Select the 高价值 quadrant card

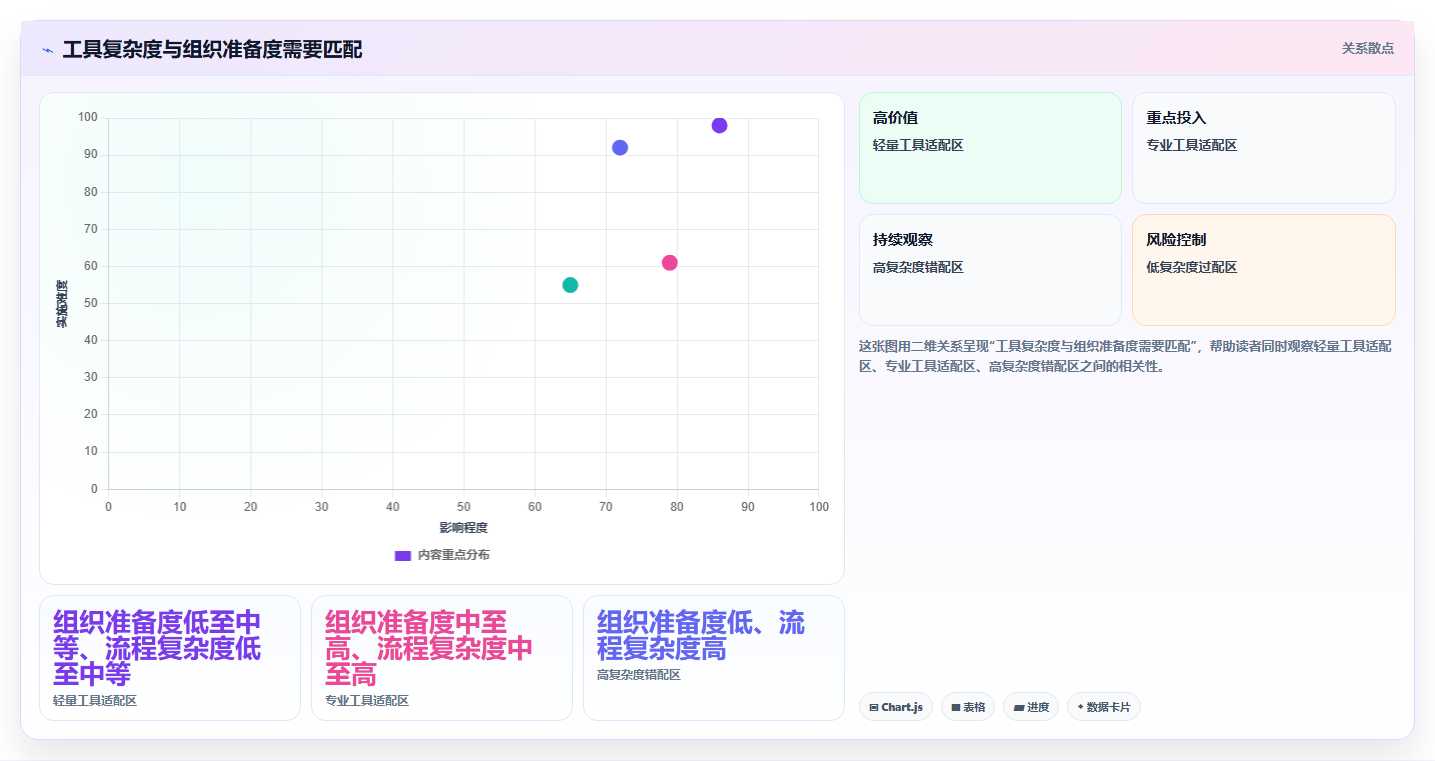pos(990,148)
